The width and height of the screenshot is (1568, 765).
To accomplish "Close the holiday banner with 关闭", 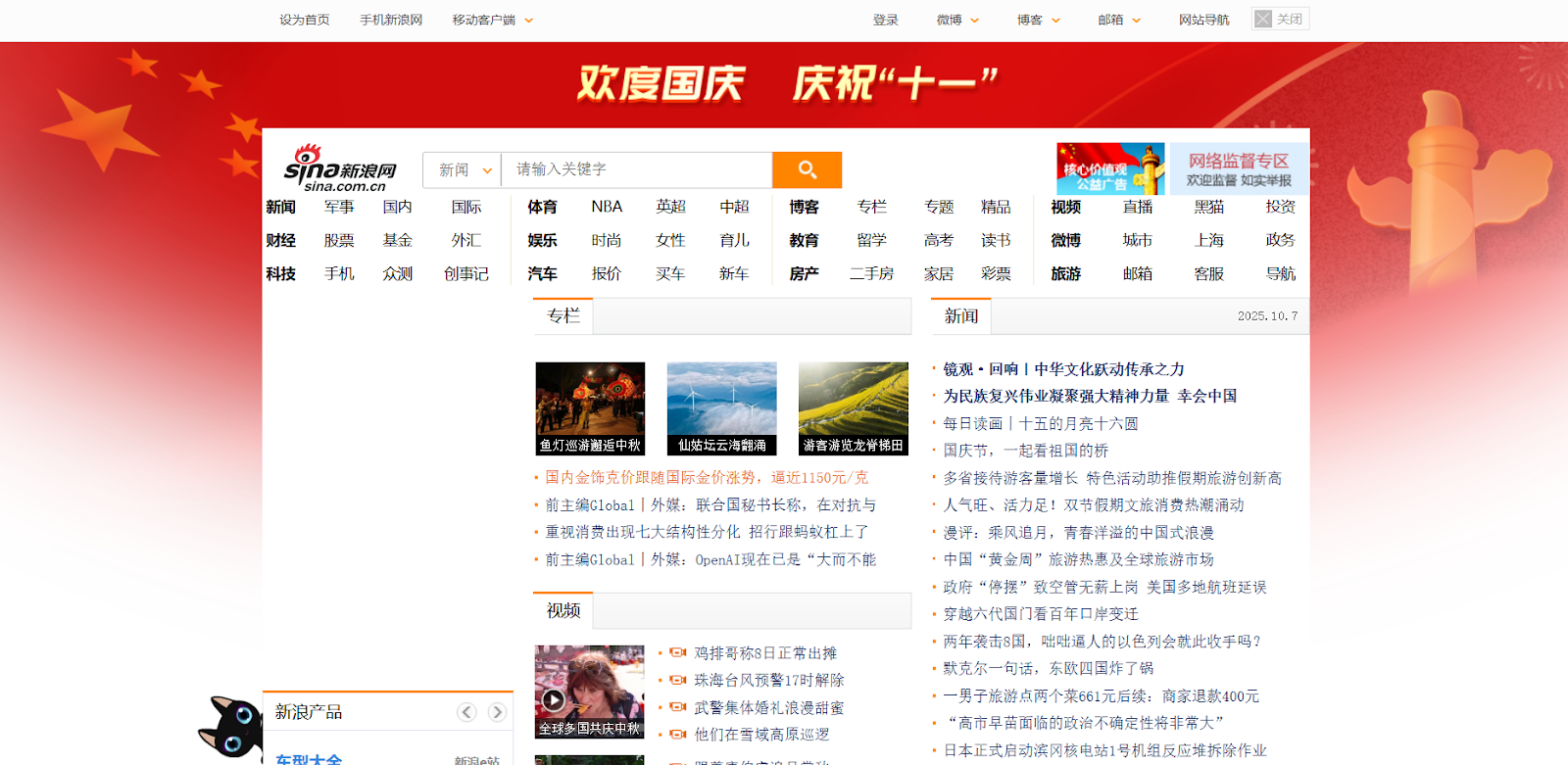I will (1280, 19).
